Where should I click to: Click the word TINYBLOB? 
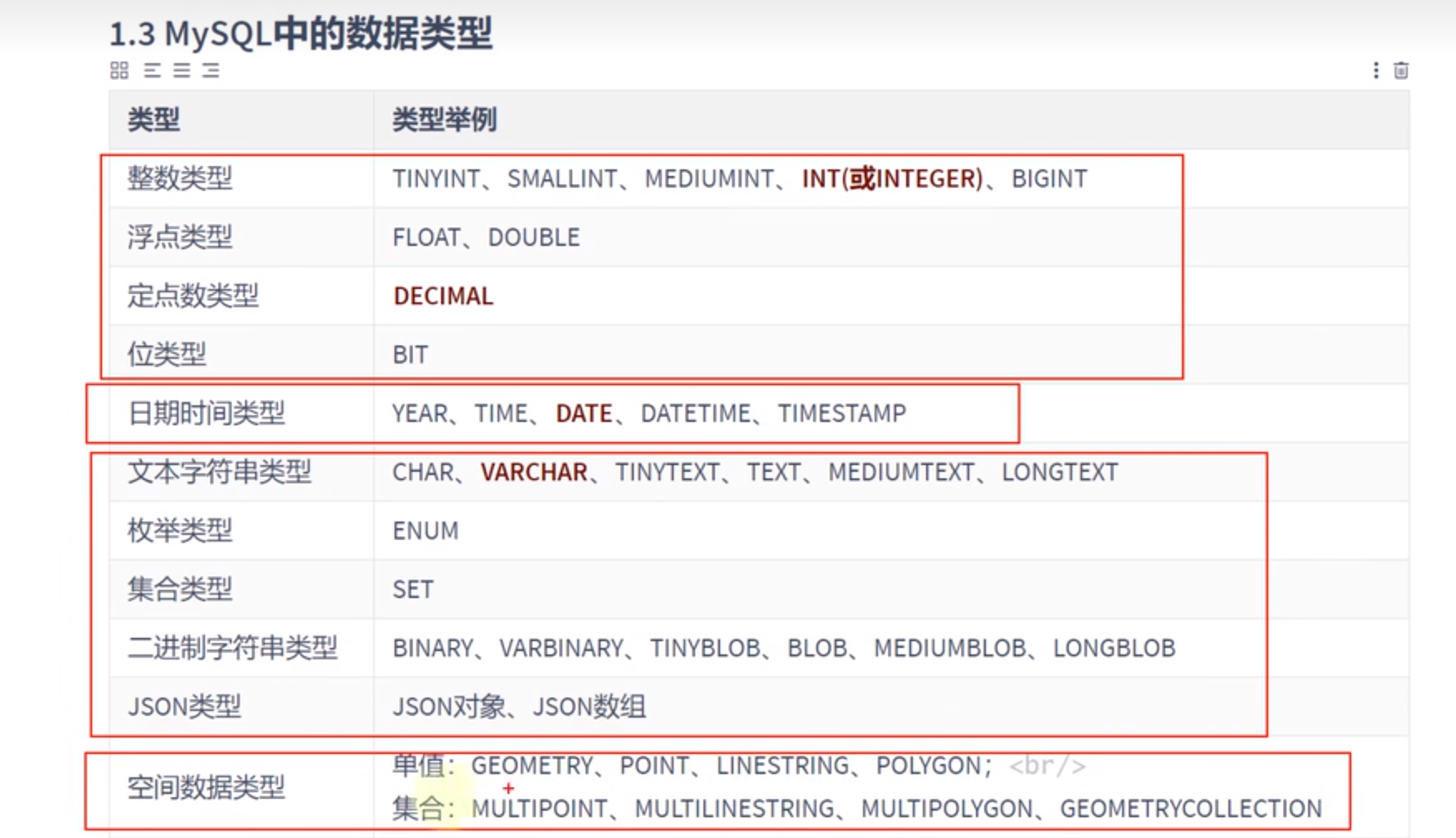coord(705,648)
